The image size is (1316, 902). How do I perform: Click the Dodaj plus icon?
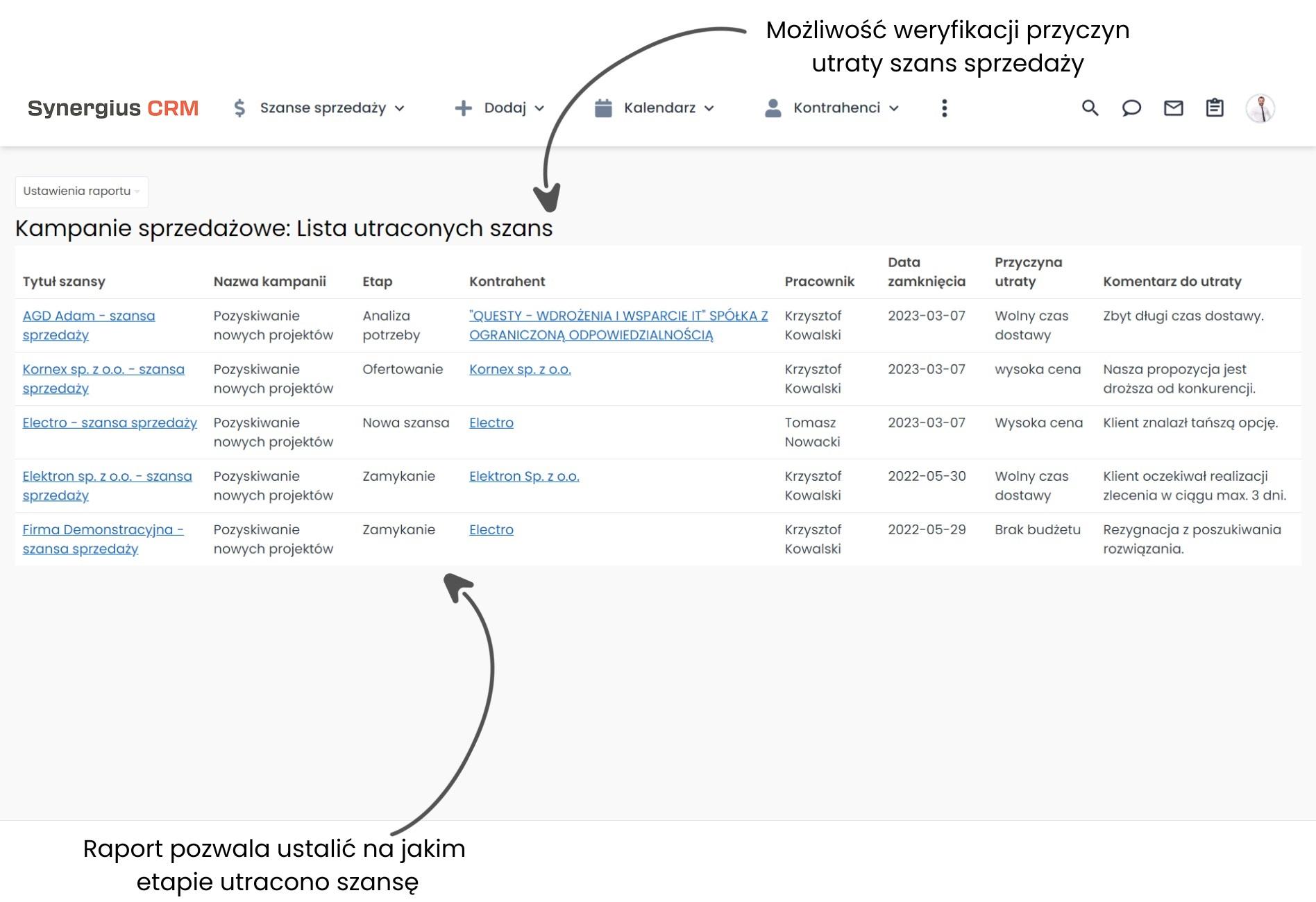coord(462,108)
